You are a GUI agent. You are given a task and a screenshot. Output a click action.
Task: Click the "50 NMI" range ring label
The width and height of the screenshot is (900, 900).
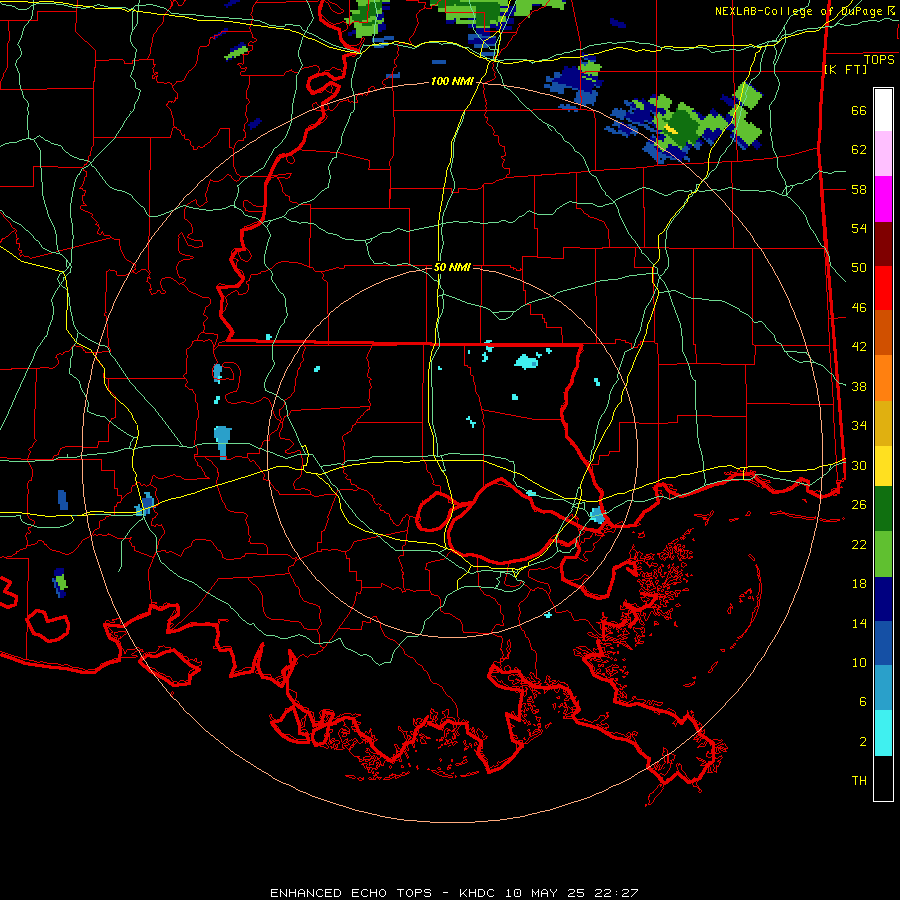click(x=452, y=267)
